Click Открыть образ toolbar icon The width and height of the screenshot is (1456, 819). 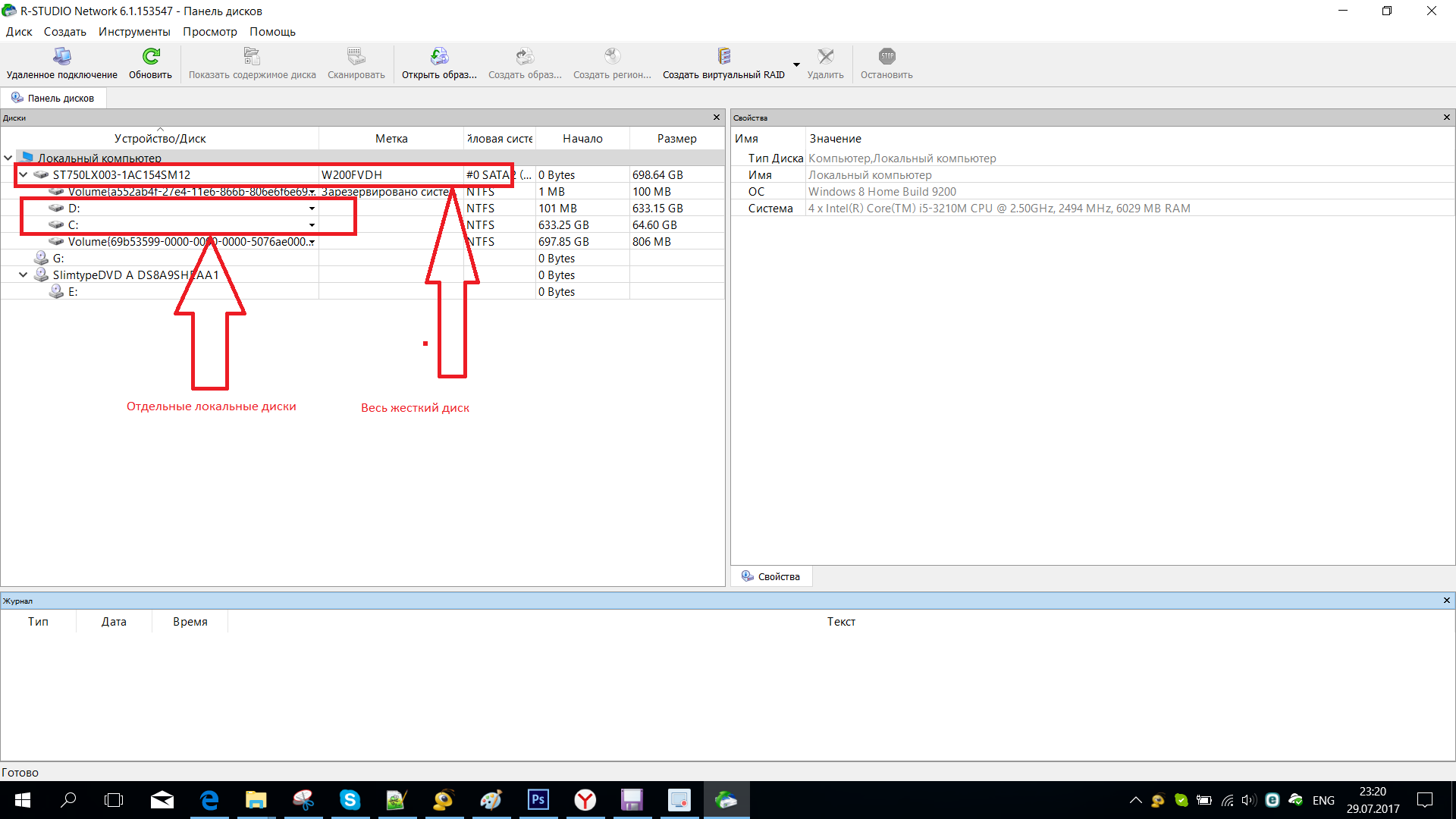(x=439, y=56)
